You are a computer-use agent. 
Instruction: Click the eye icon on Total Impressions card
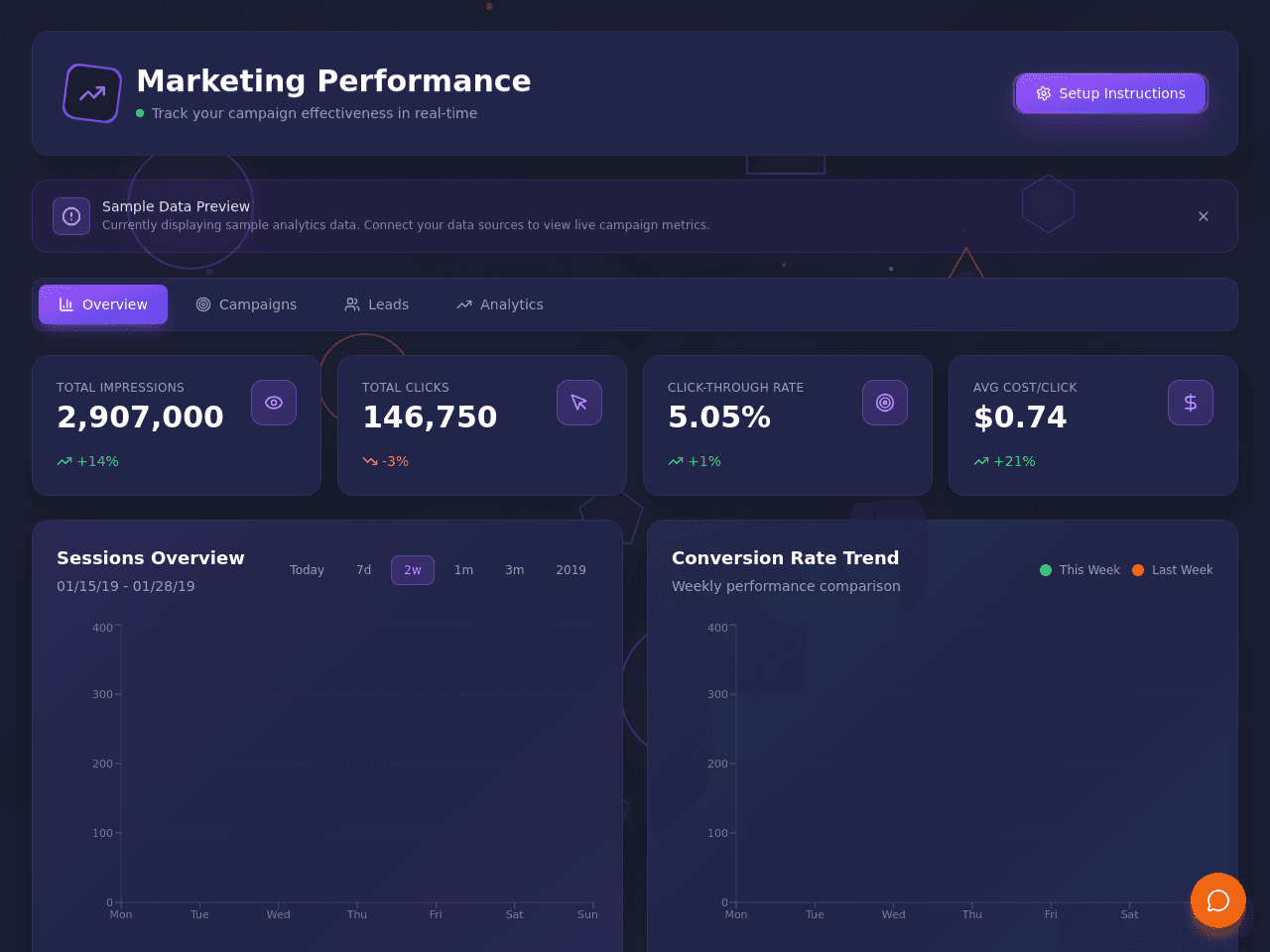point(274,403)
